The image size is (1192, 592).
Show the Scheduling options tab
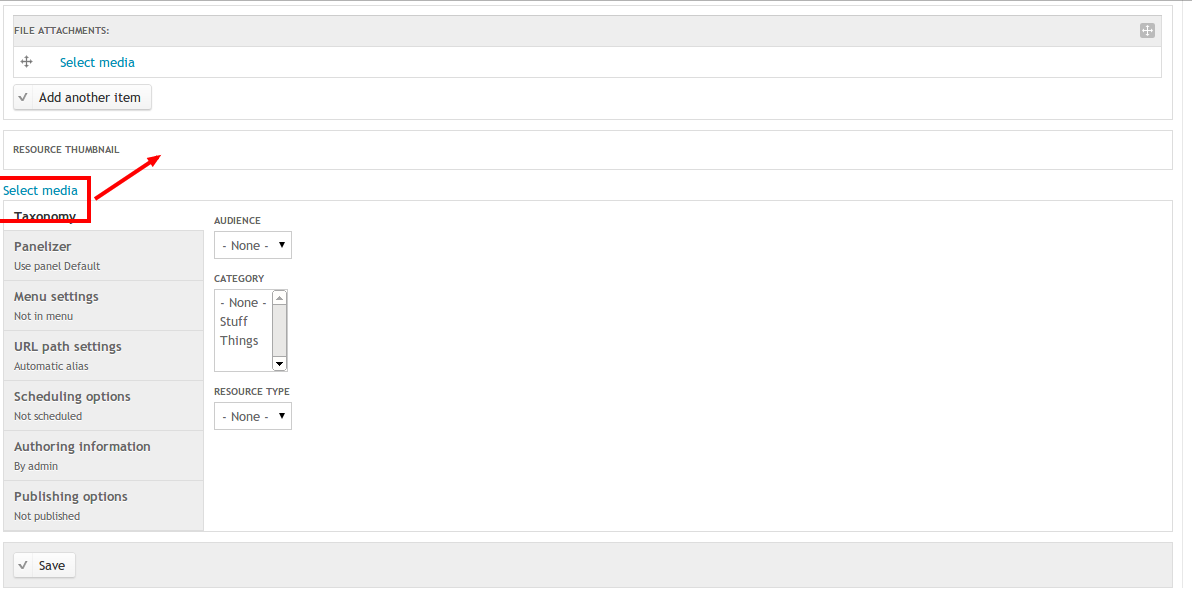pyautogui.click(x=103, y=406)
